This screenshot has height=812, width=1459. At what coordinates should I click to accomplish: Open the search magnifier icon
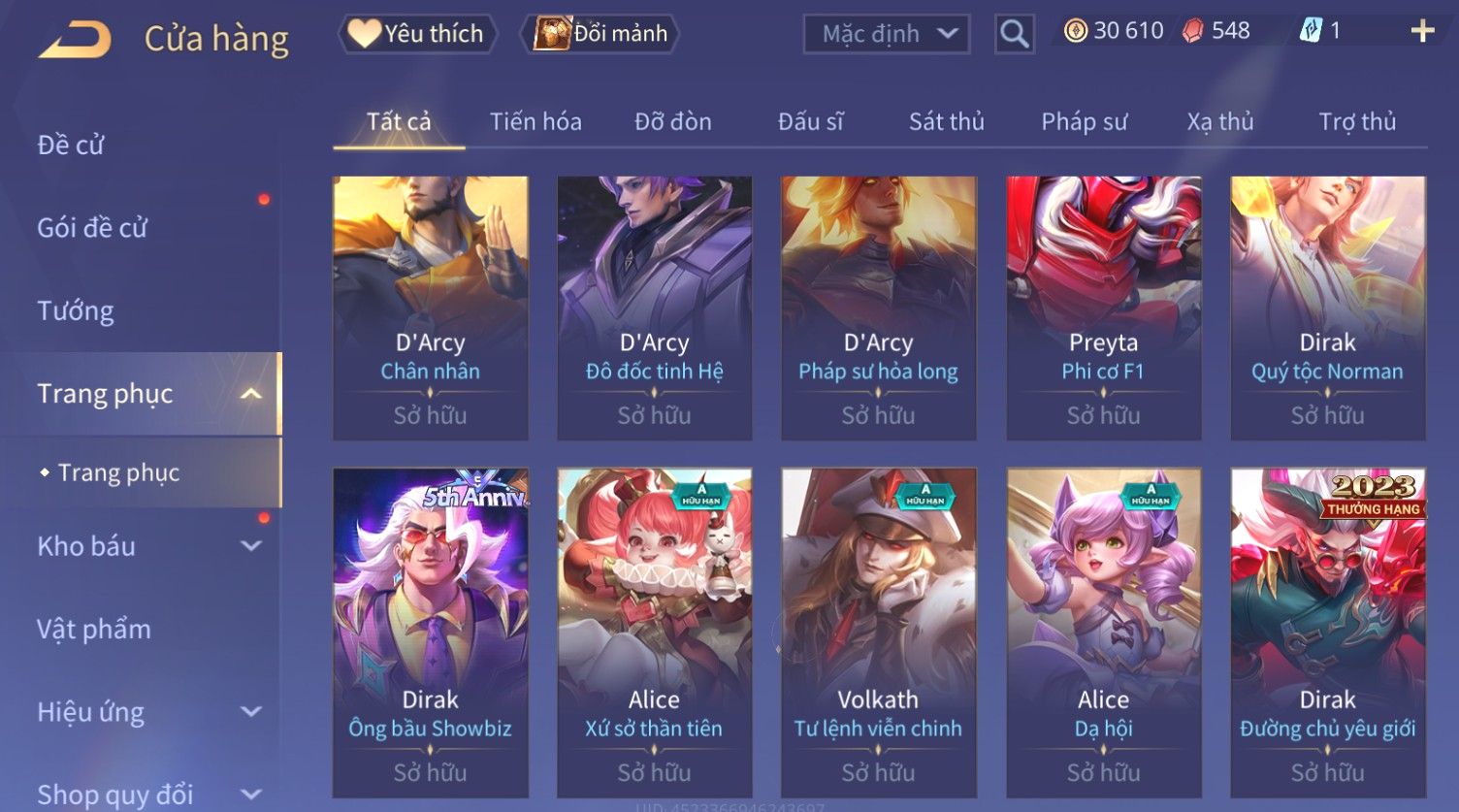pos(1015,34)
